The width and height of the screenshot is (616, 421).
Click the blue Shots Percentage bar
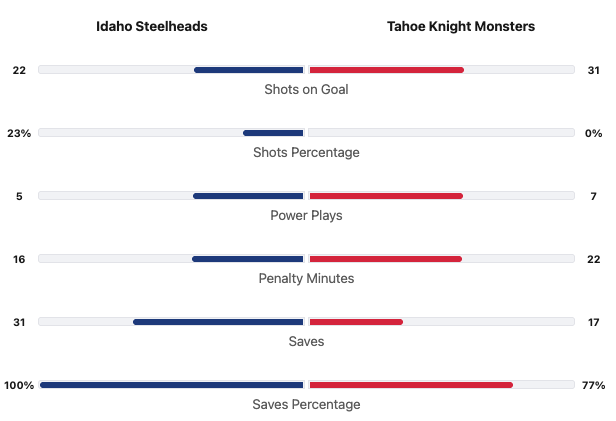[x=273, y=133]
